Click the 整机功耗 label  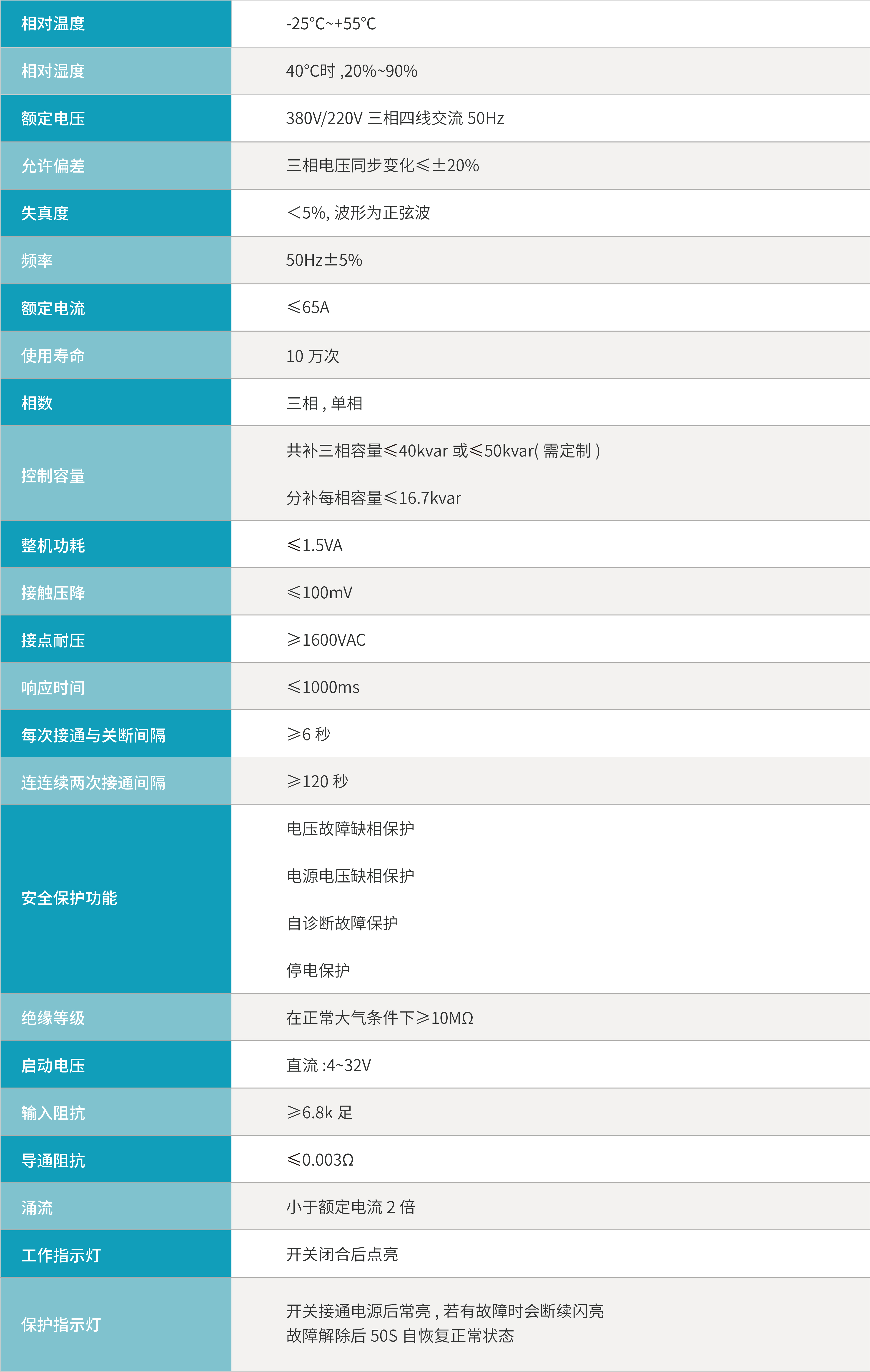point(53,545)
